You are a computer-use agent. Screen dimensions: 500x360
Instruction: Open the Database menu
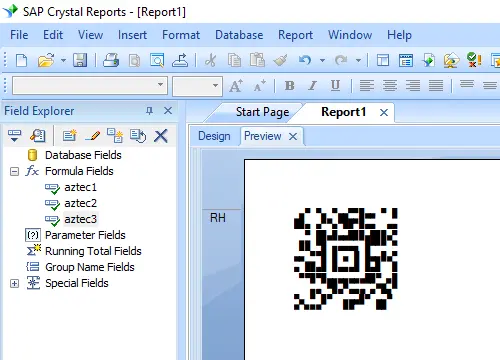coord(239,35)
